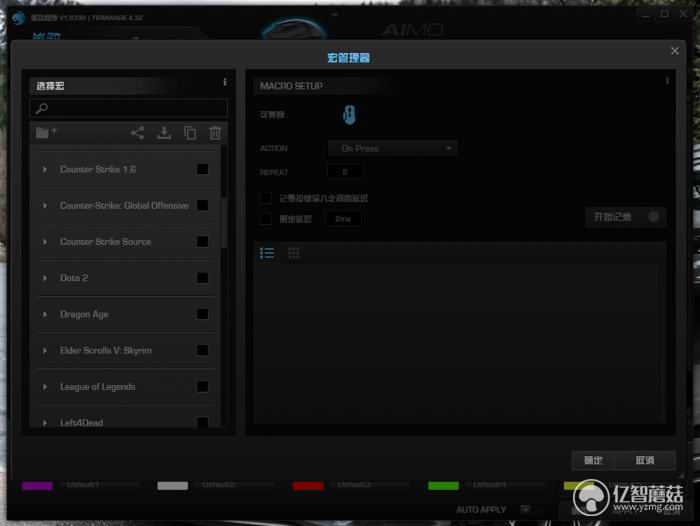Screen dimensions: 700x526
Task: Click the green Default4 color swatch
Action: (443, 485)
